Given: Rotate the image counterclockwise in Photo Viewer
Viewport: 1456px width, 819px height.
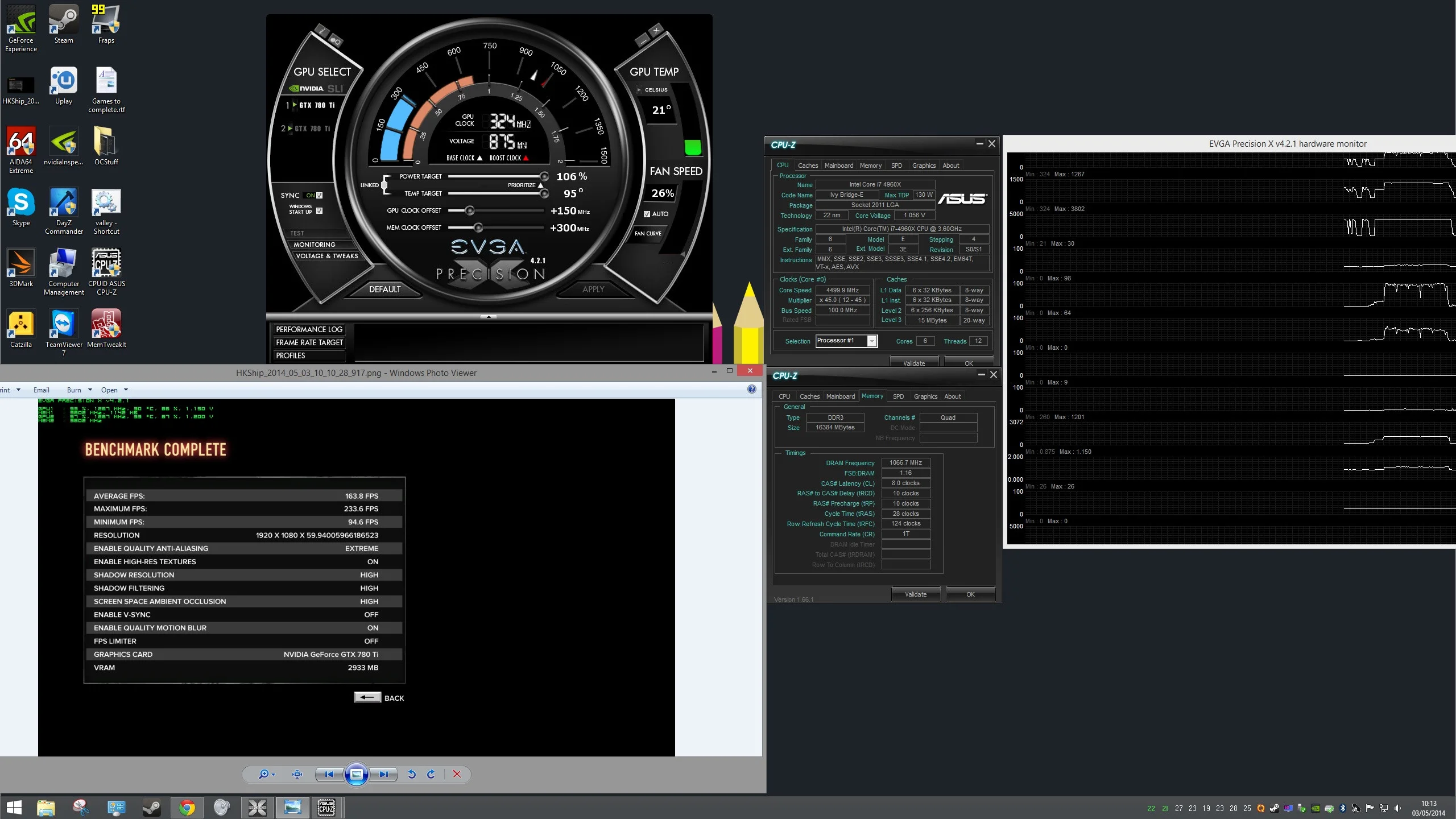Looking at the screenshot, I should coord(412,774).
